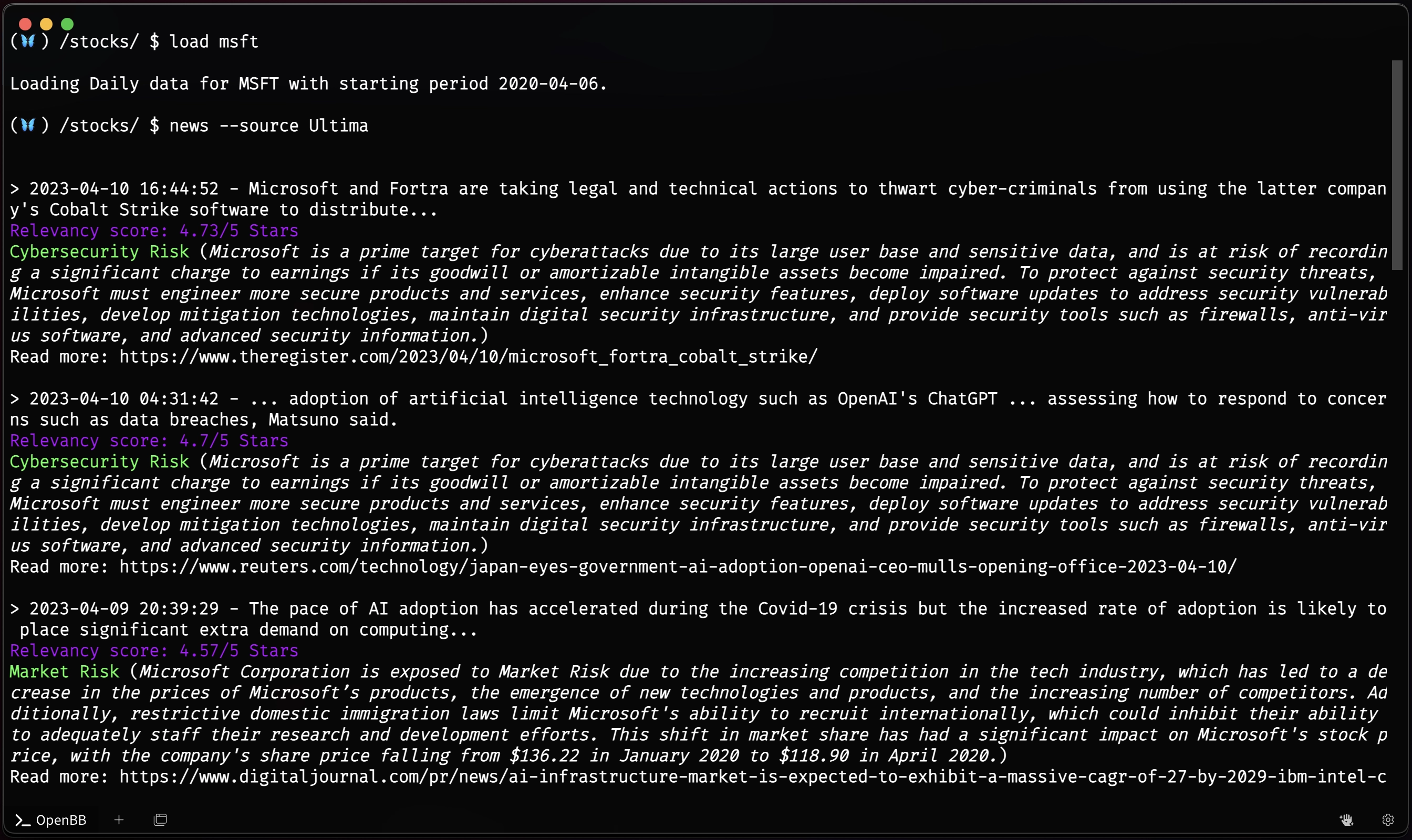Open the window panes icon beside the plus
This screenshot has width=1412, height=840.
pyautogui.click(x=160, y=820)
